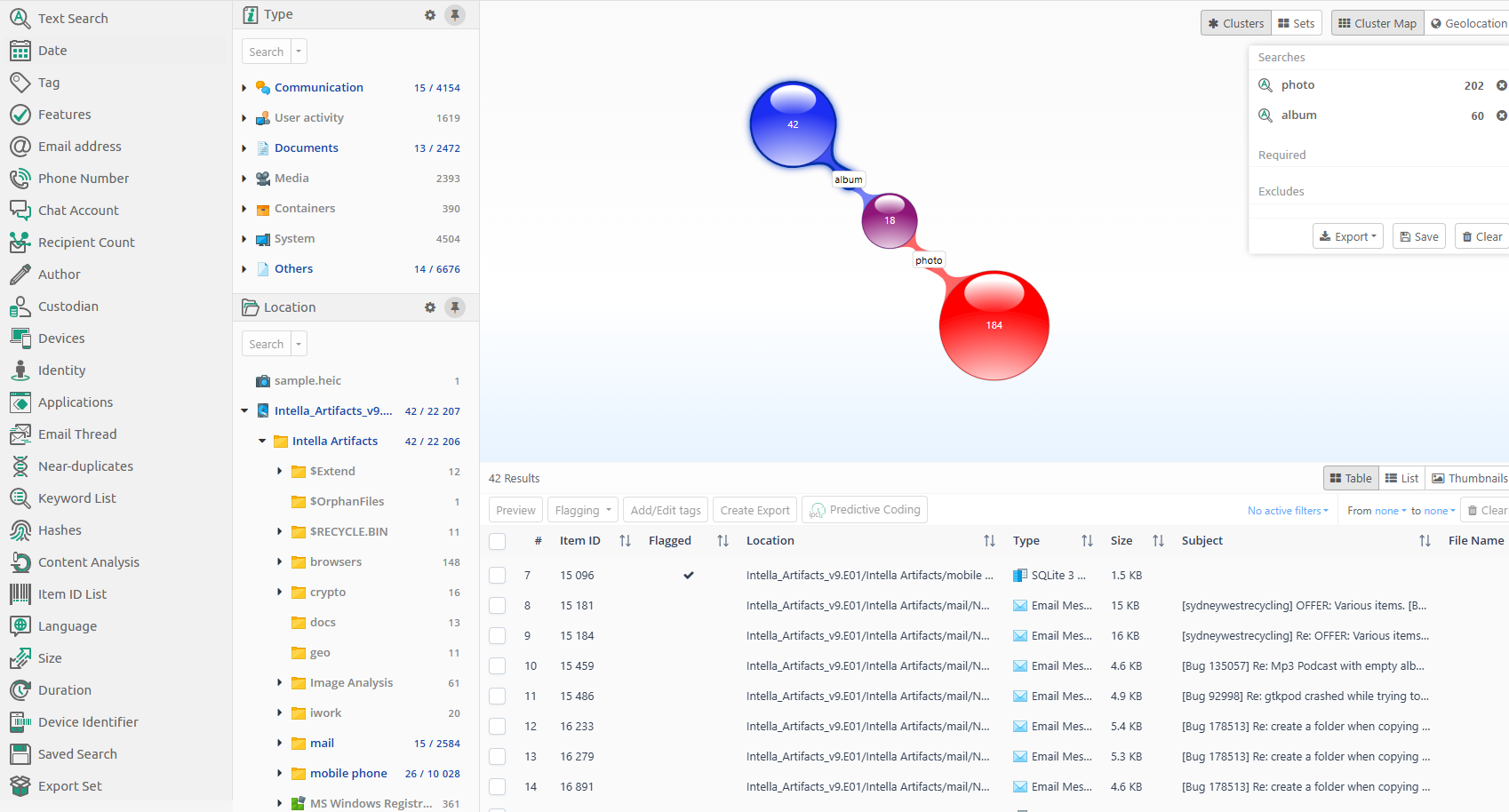The height and width of the screenshot is (812, 1509).
Task: Select the Near-duplicates facet icon
Action: tap(20, 466)
